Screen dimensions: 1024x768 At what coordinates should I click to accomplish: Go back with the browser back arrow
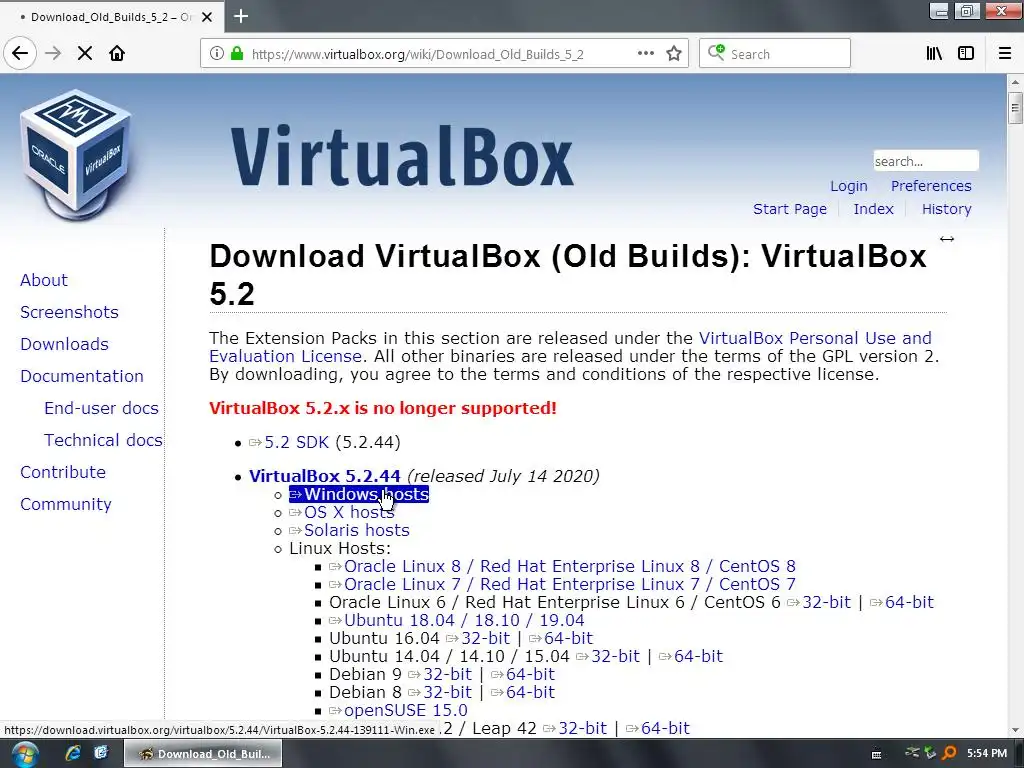click(x=20, y=53)
